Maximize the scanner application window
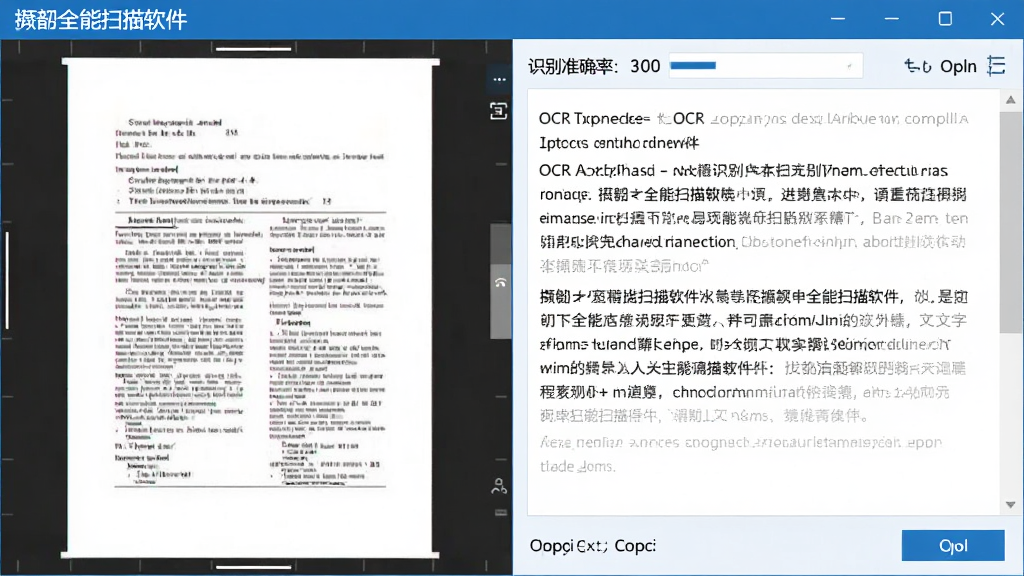 point(944,19)
